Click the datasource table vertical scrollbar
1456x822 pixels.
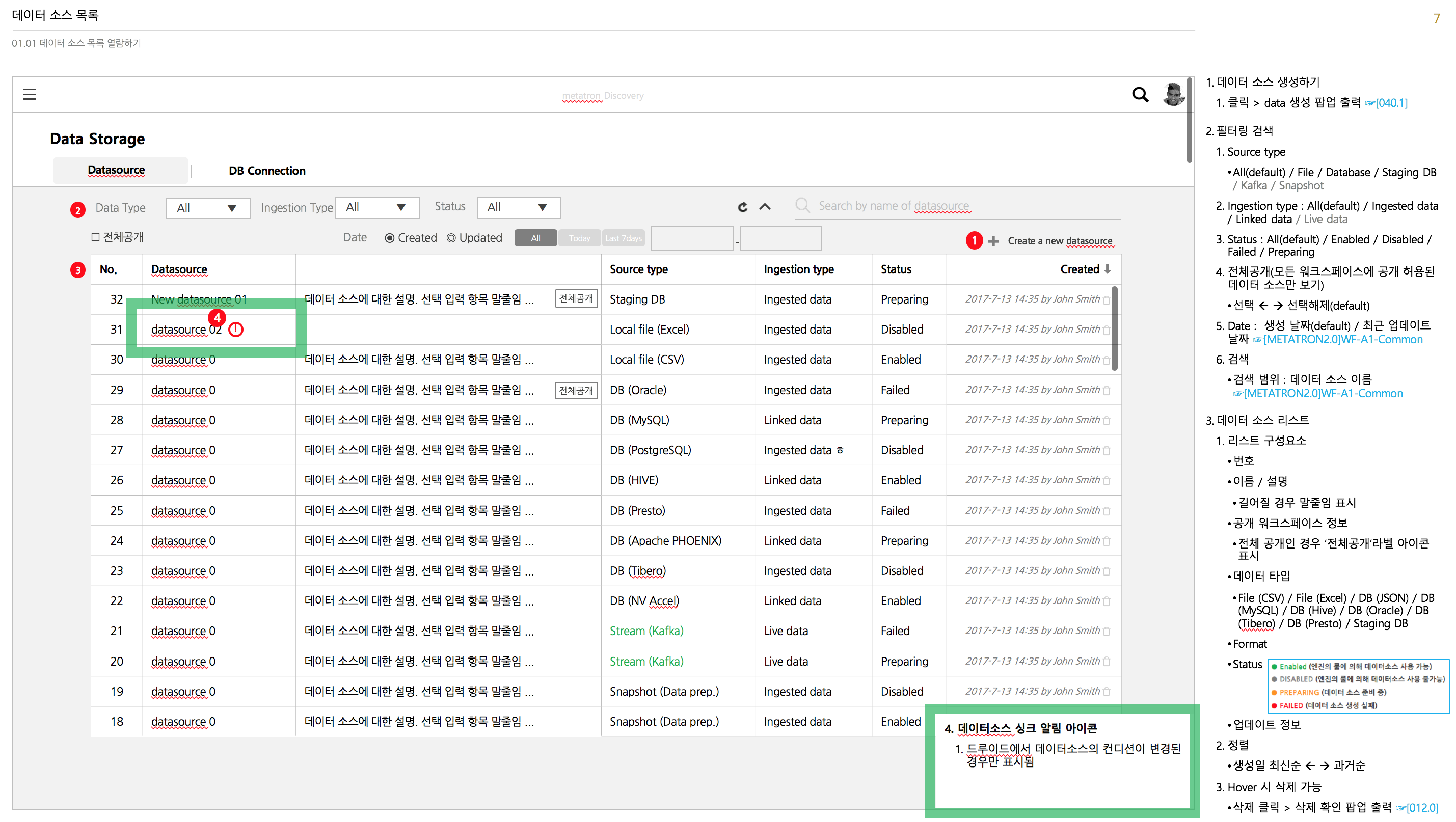(1115, 329)
